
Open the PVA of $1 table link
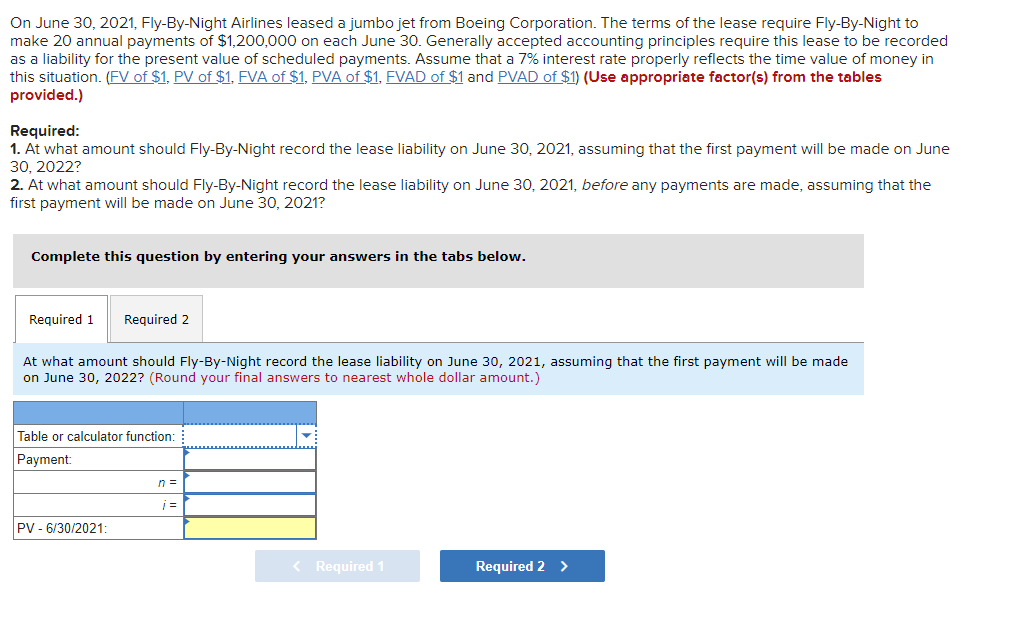[x=346, y=76]
